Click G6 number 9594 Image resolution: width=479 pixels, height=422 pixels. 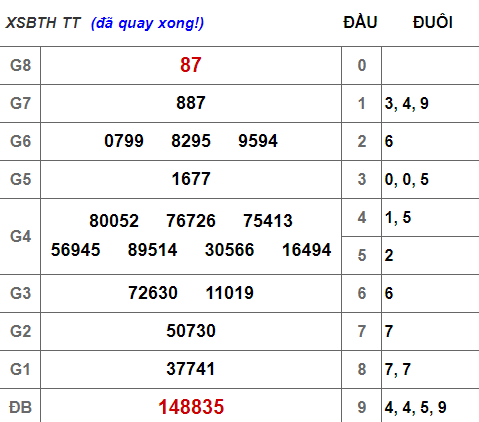tap(258, 141)
